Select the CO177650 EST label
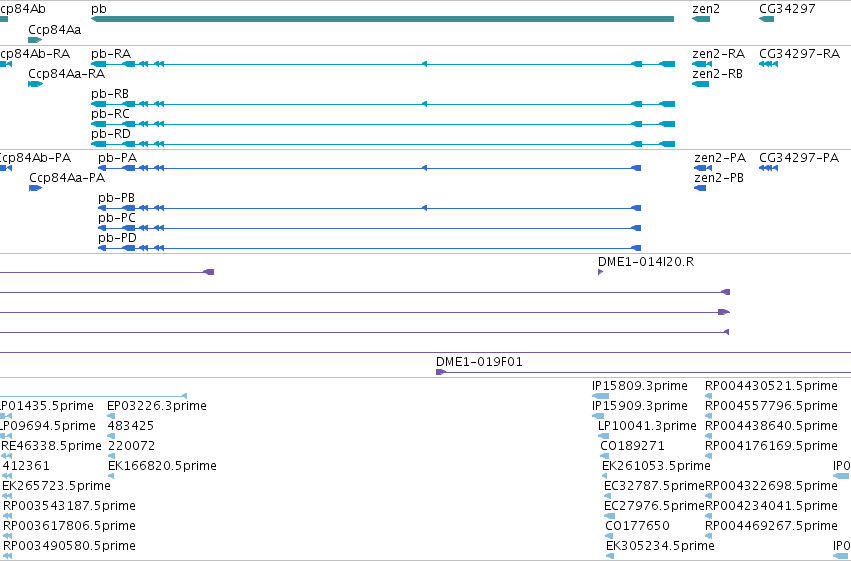The image size is (851, 561). pos(638,526)
